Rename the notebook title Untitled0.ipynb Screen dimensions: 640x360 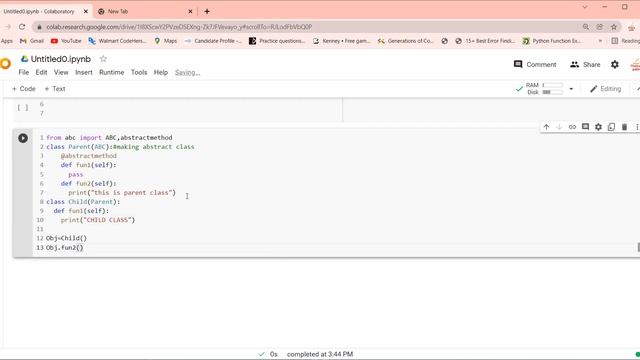tap(61, 59)
